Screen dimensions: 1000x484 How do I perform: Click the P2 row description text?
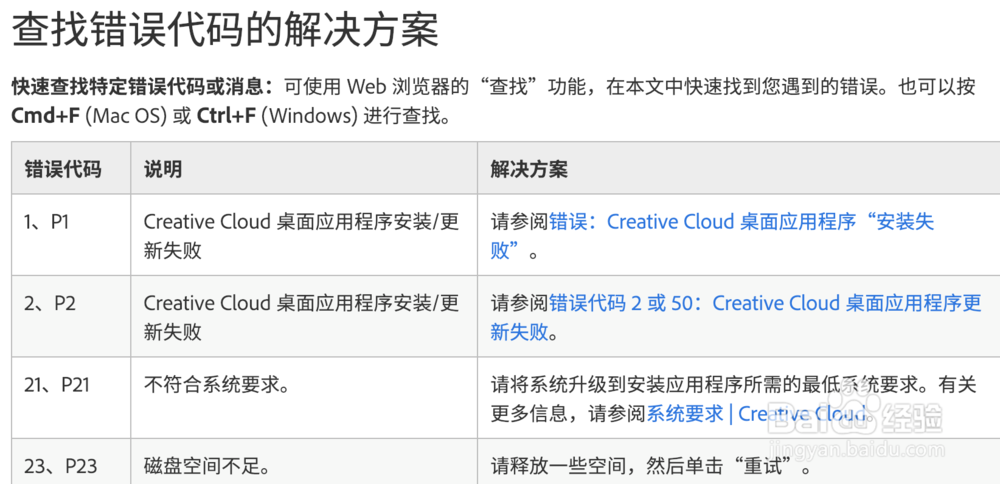click(x=301, y=318)
